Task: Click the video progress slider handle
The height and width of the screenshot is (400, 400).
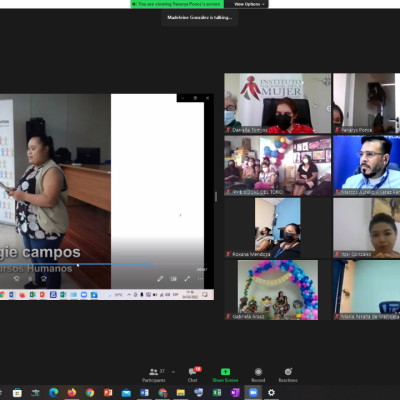Action: click(x=151, y=264)
